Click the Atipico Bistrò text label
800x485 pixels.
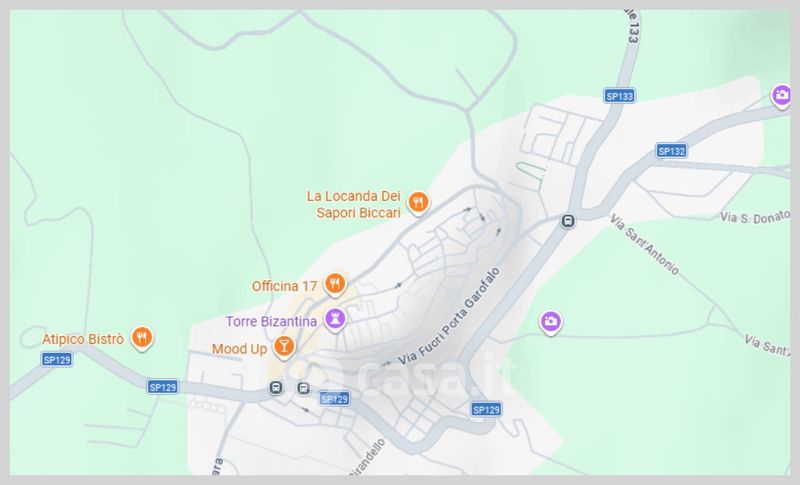click(83, 339)
